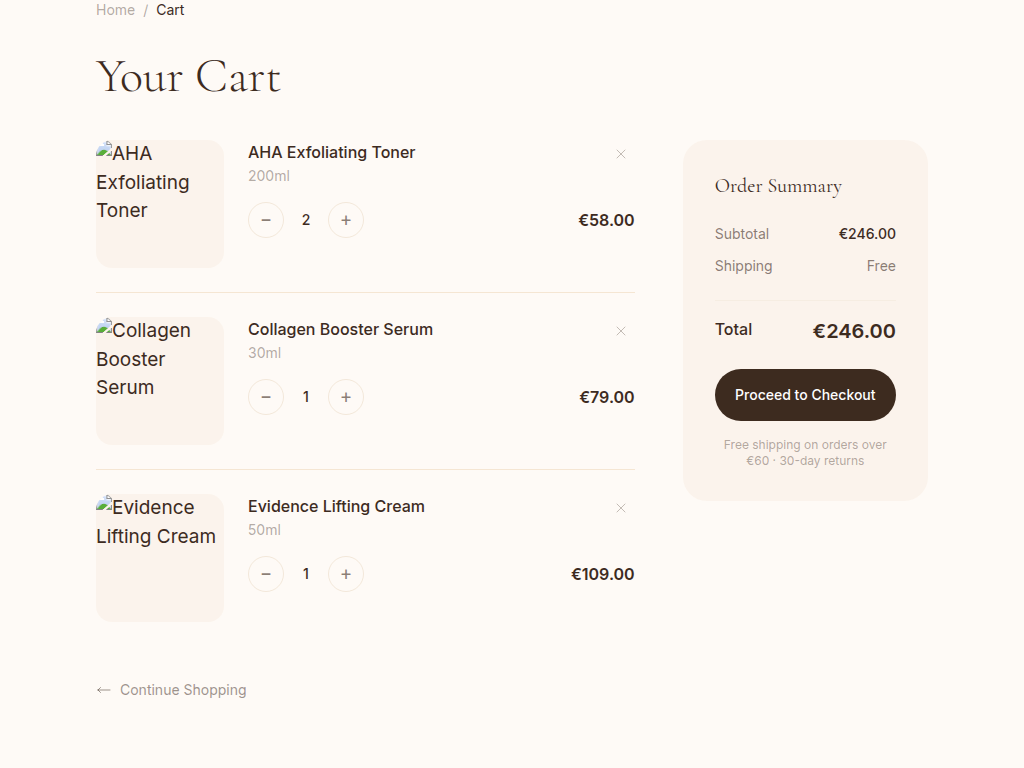
Task: Increase Collagen Booster Serum quantity
Action: (346, 397)
